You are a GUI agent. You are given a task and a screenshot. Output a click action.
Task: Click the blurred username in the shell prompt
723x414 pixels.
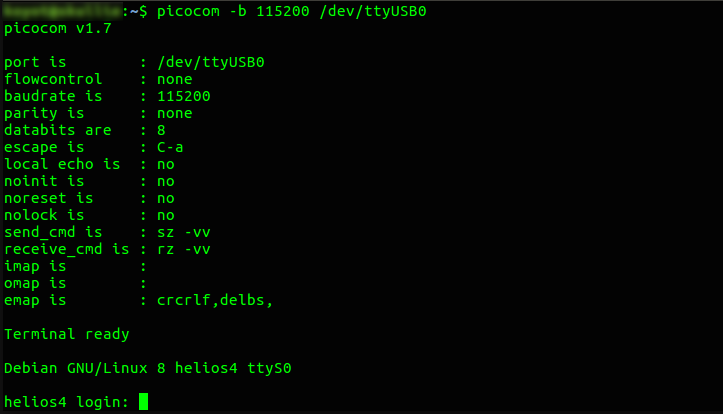point(63,11)
